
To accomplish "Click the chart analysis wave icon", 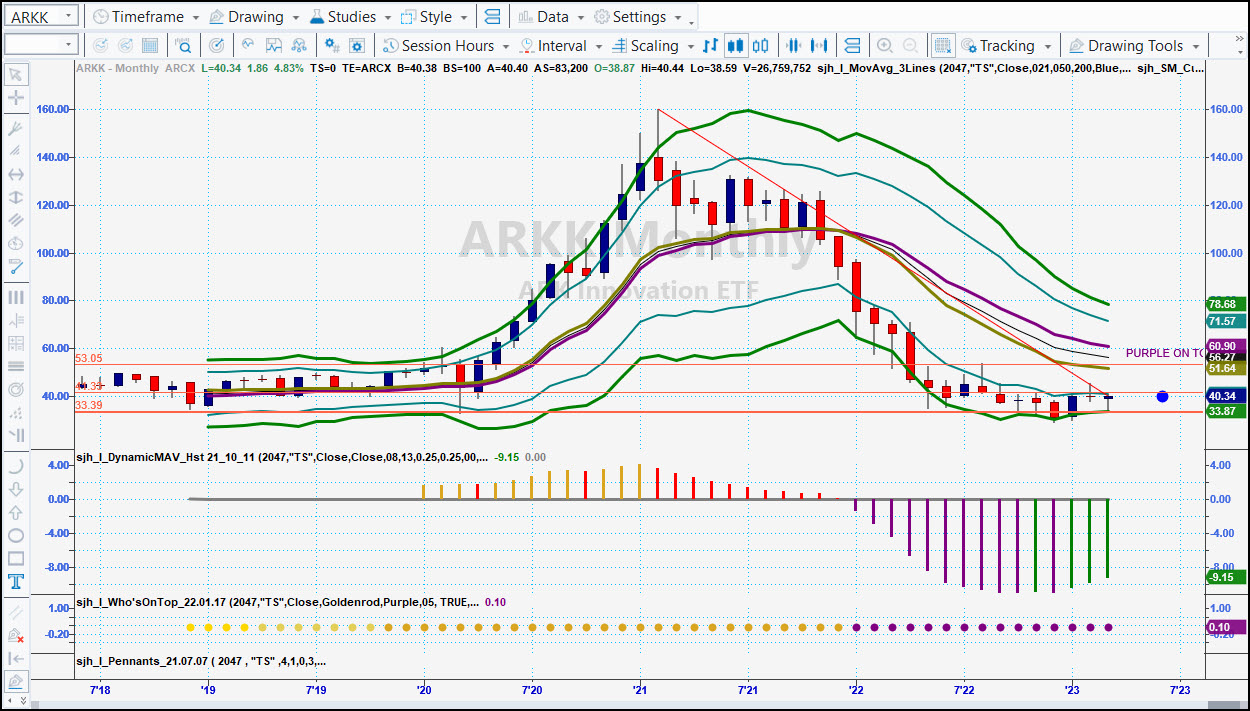I will point(247,45).
